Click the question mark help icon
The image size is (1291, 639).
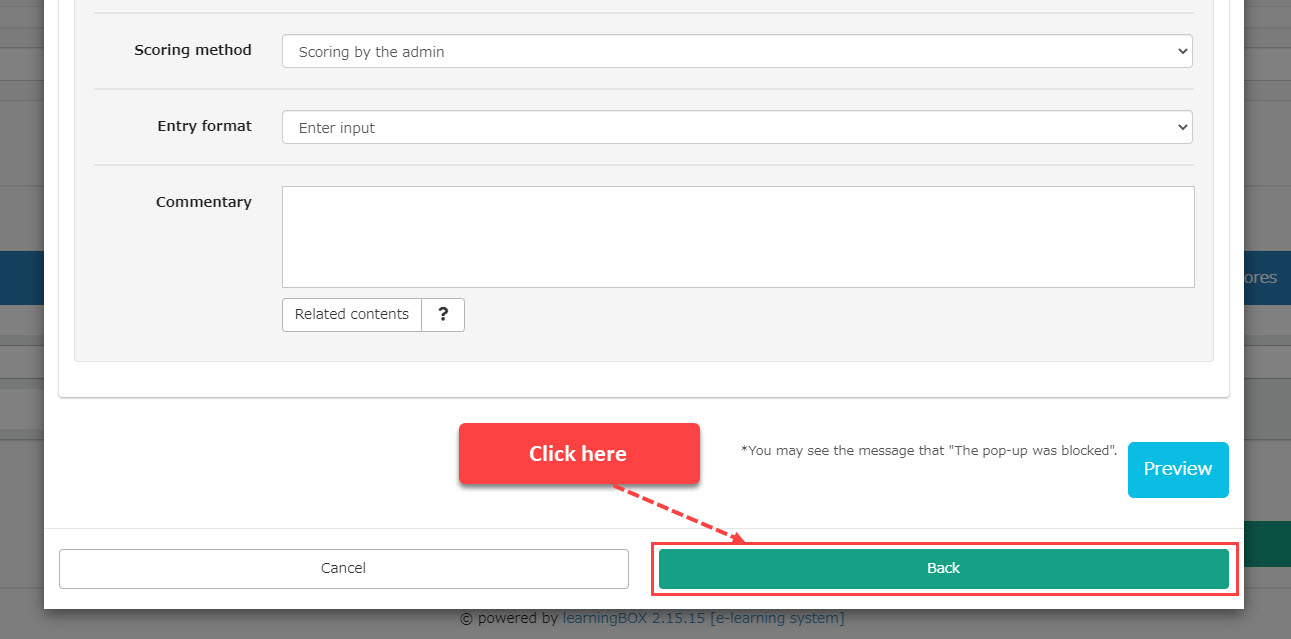[443, 314]
